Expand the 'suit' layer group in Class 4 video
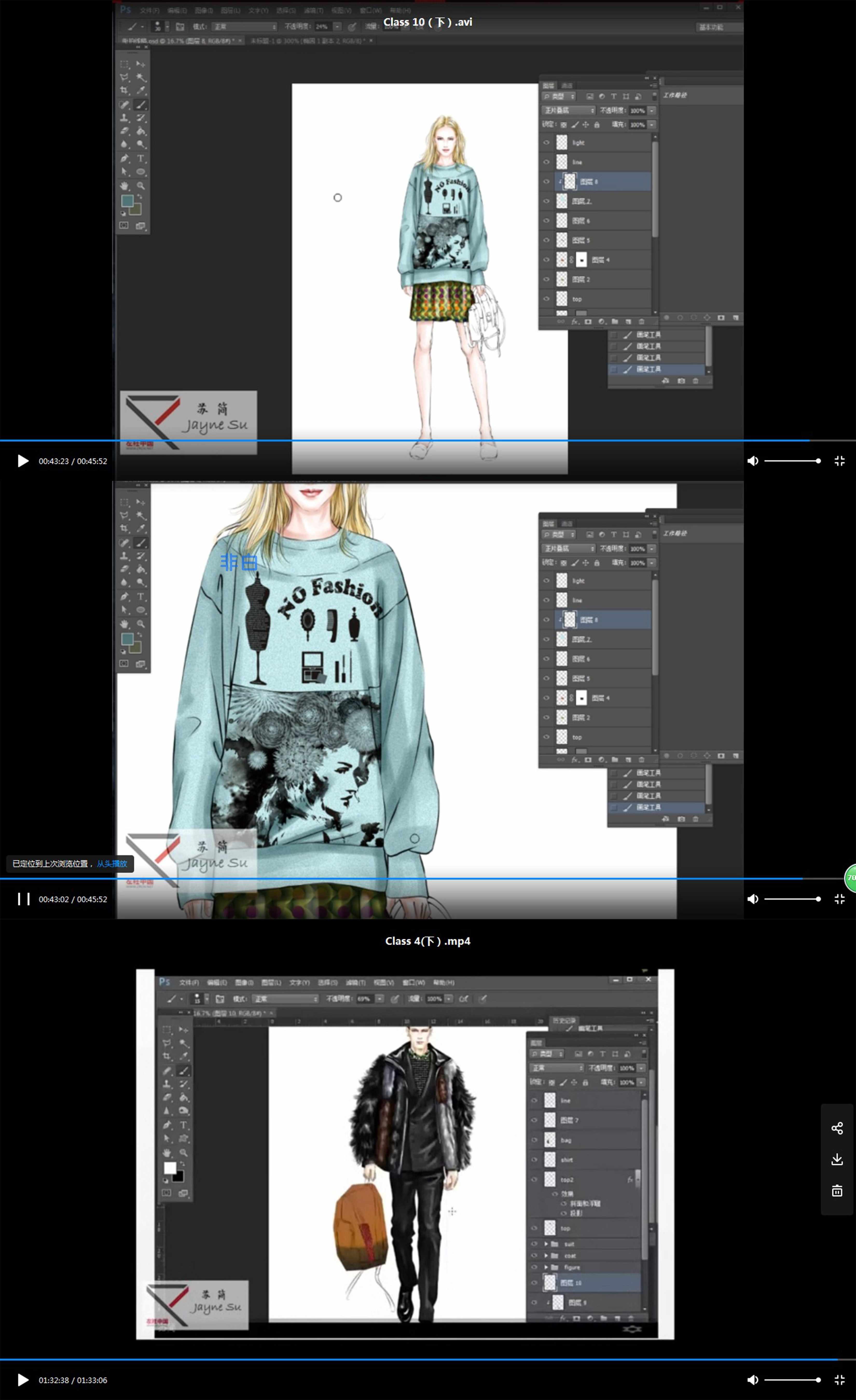856x1400 pixels. (546, 1244)
